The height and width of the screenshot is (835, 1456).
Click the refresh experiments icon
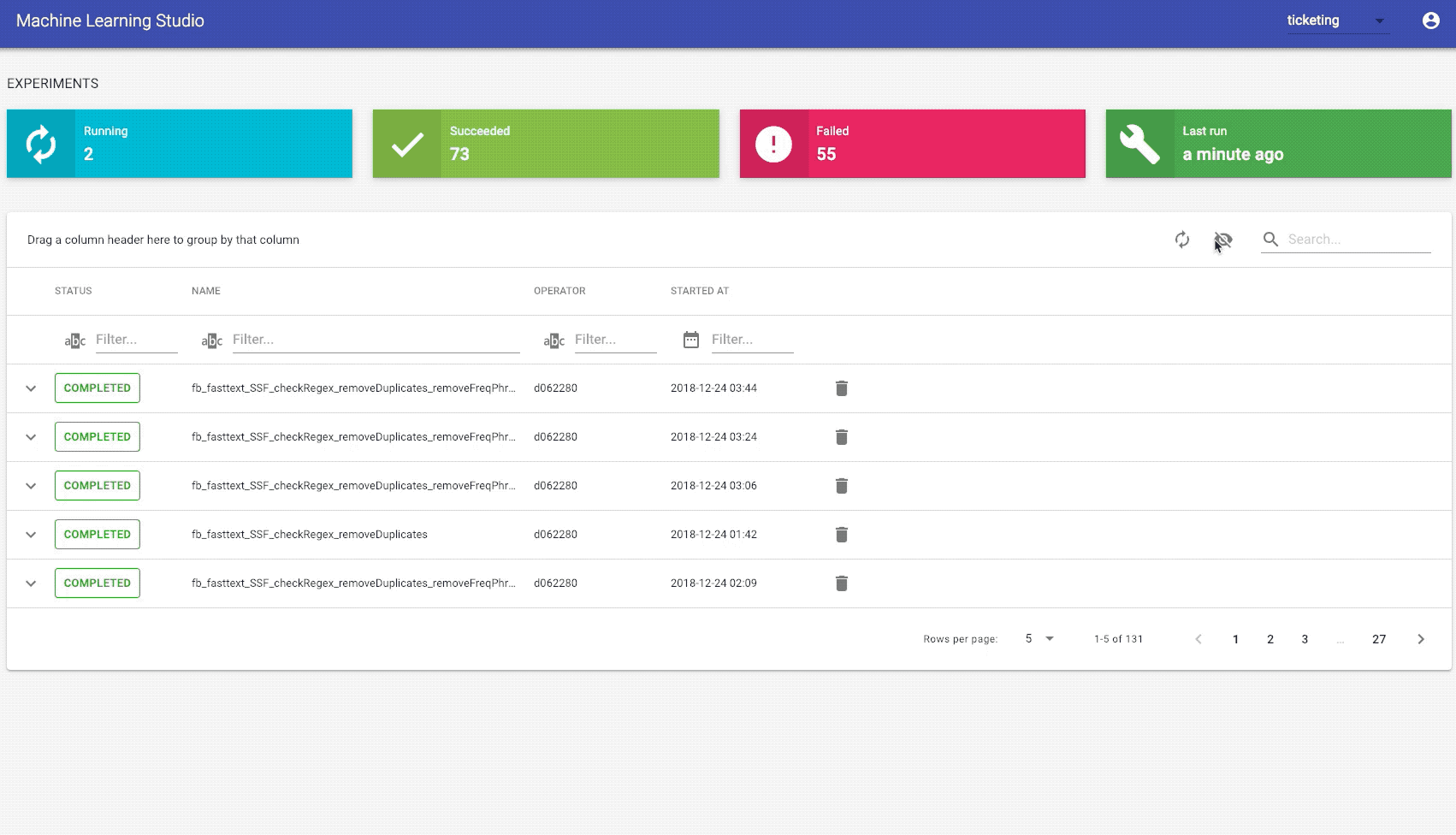[1182, 240]
